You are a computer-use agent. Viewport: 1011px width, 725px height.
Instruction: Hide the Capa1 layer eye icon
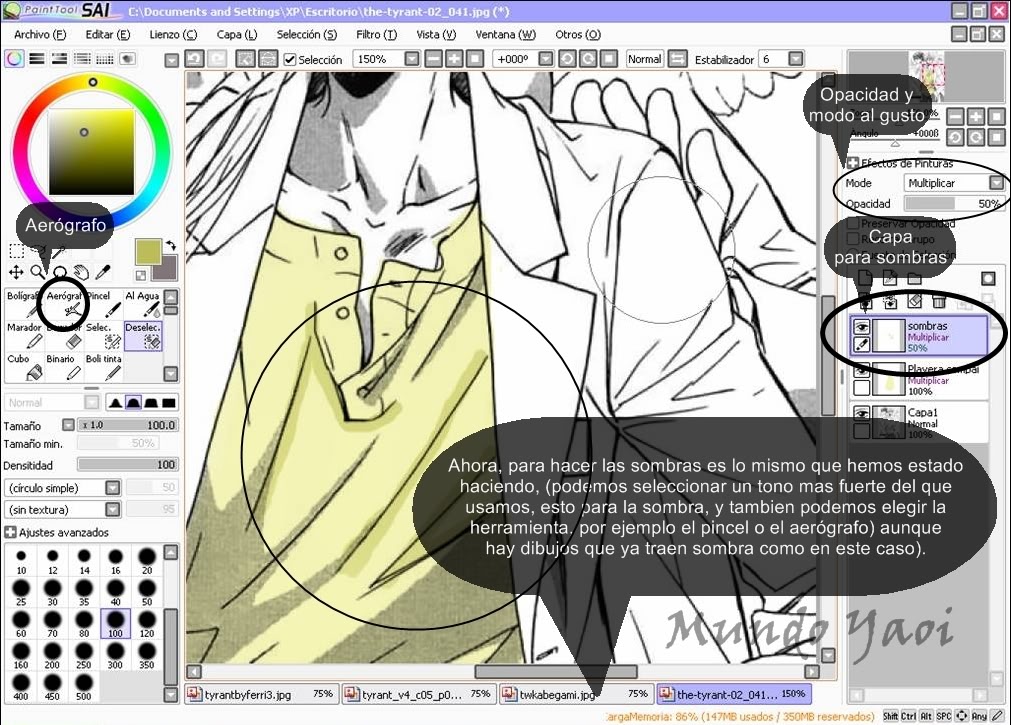click(x=861, y=413)
